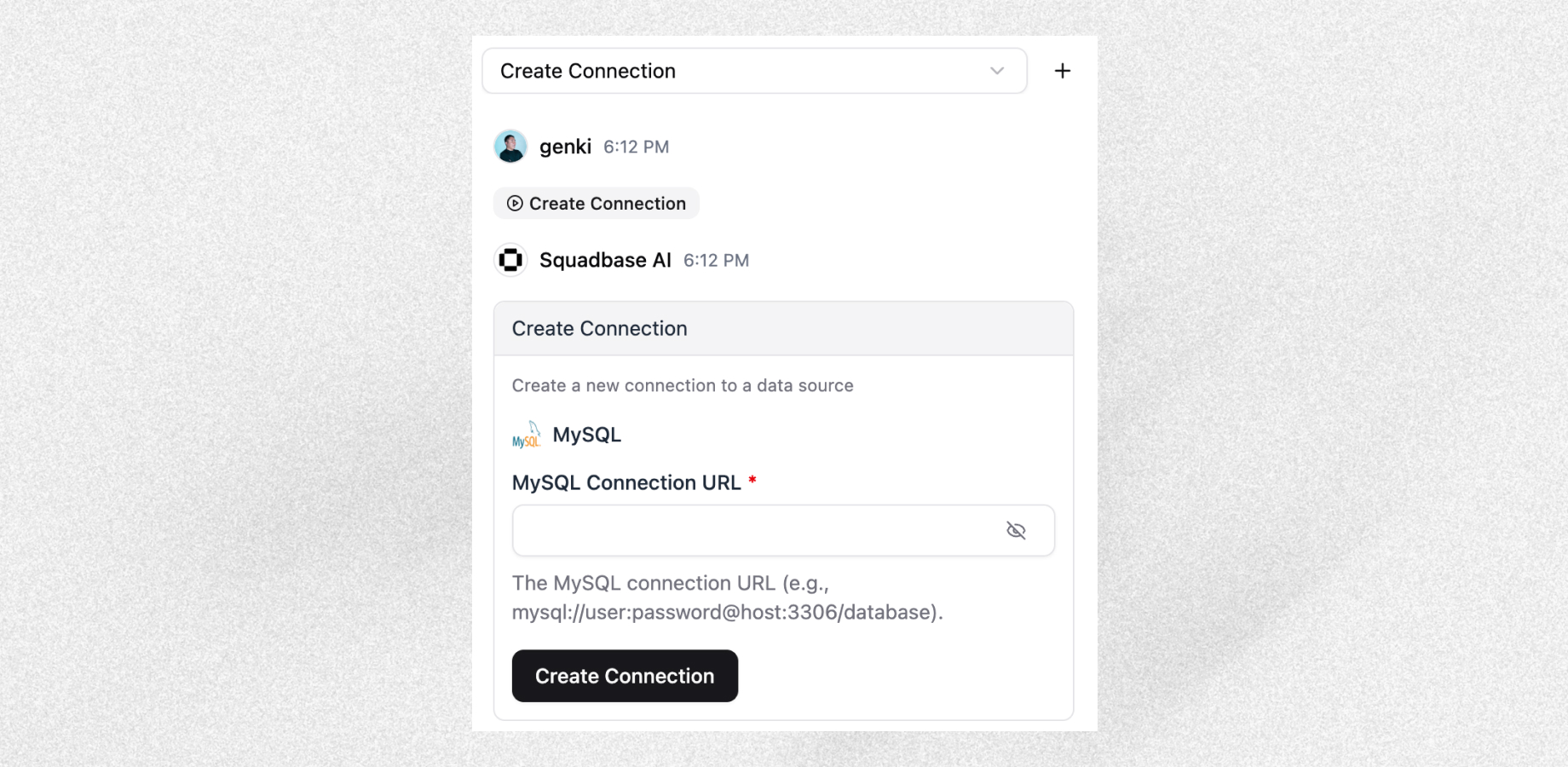Click the red required asterisk
Image resolution: width=1568 pixels, height=767 pixels.
coord(752,481)
